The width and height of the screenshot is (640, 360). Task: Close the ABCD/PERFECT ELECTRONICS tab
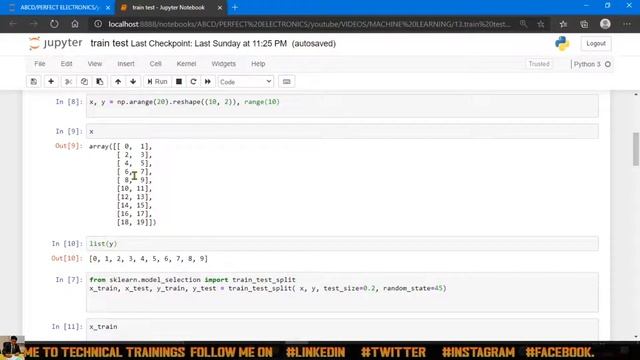pos(108,7)
